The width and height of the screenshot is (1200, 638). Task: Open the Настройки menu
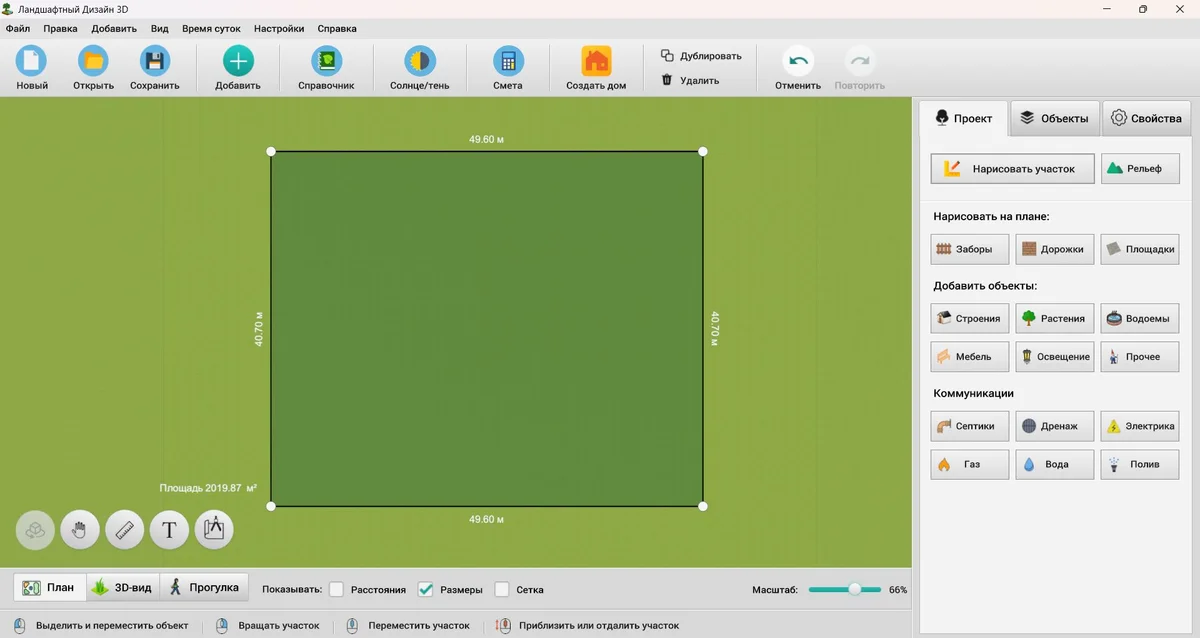[x=279, y=29]
